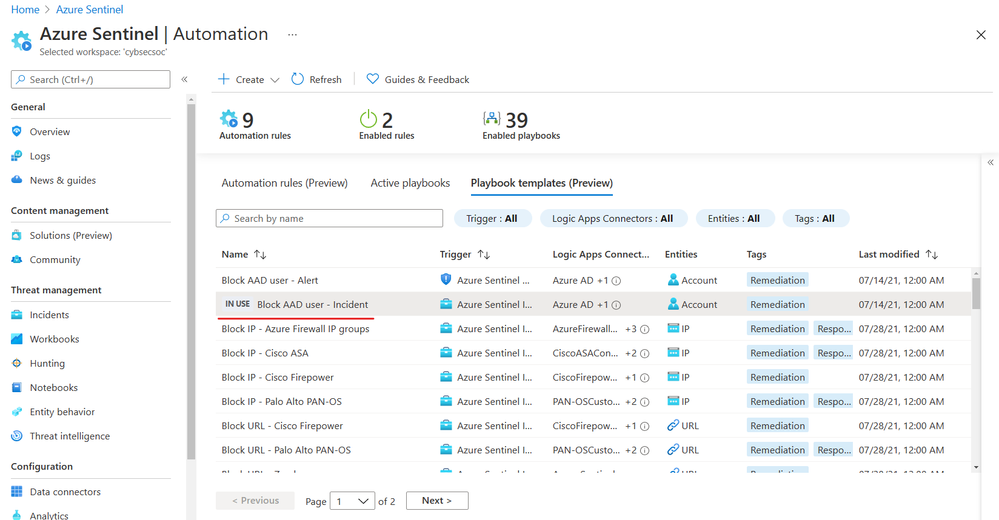Viewport: 999px width, 520px height.
Task: Select Block AAD user - Alert template
Action: click(x=270, y=280)
